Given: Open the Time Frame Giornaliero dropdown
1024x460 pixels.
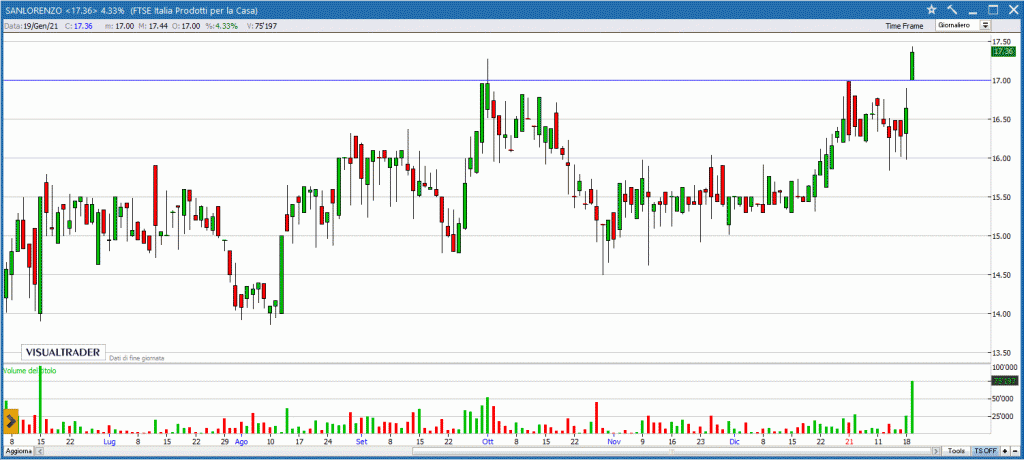Looking at the screenshot, I should (x=963, y=25).
